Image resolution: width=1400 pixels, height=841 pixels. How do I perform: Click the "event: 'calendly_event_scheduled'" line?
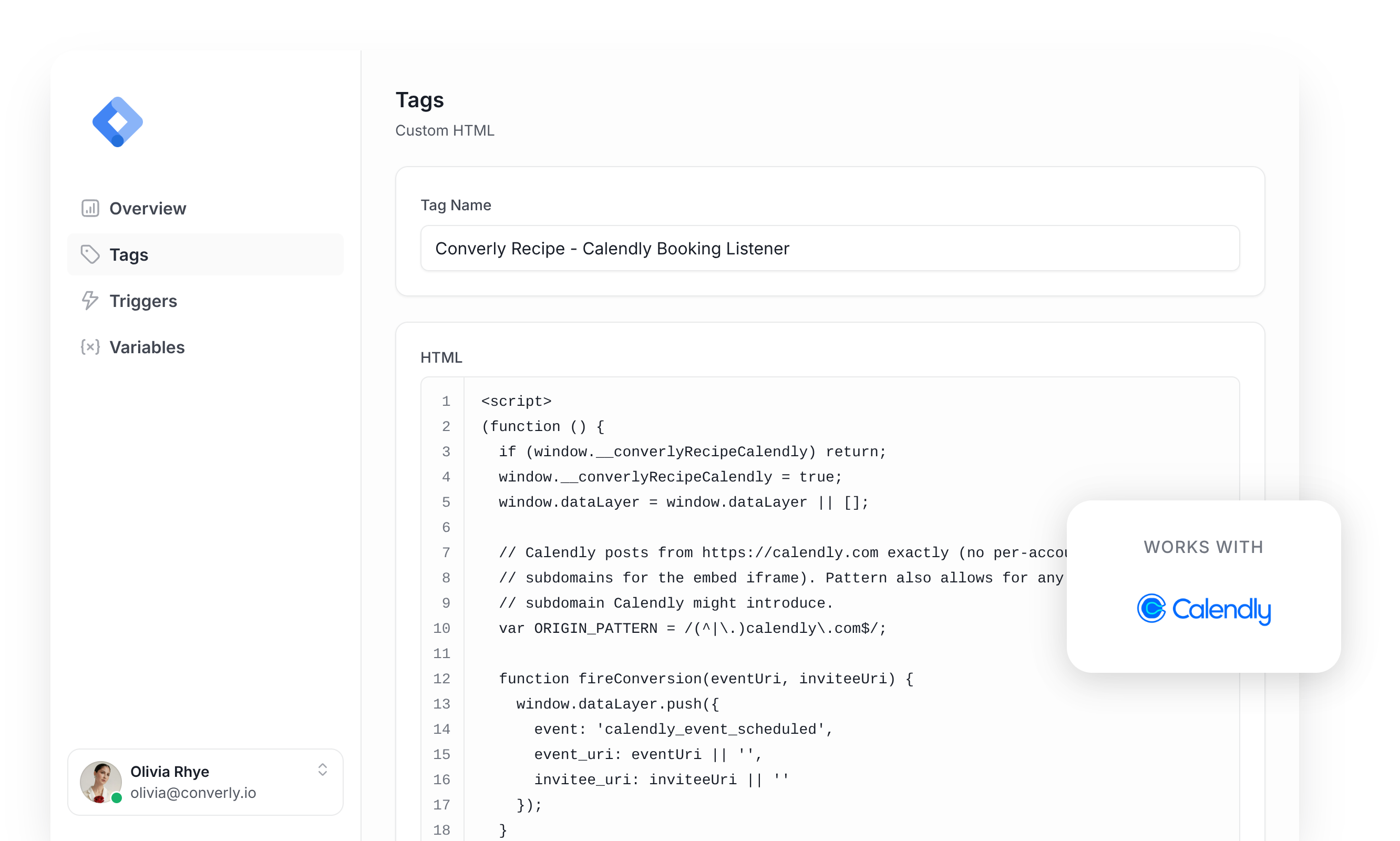coord(683,729)
